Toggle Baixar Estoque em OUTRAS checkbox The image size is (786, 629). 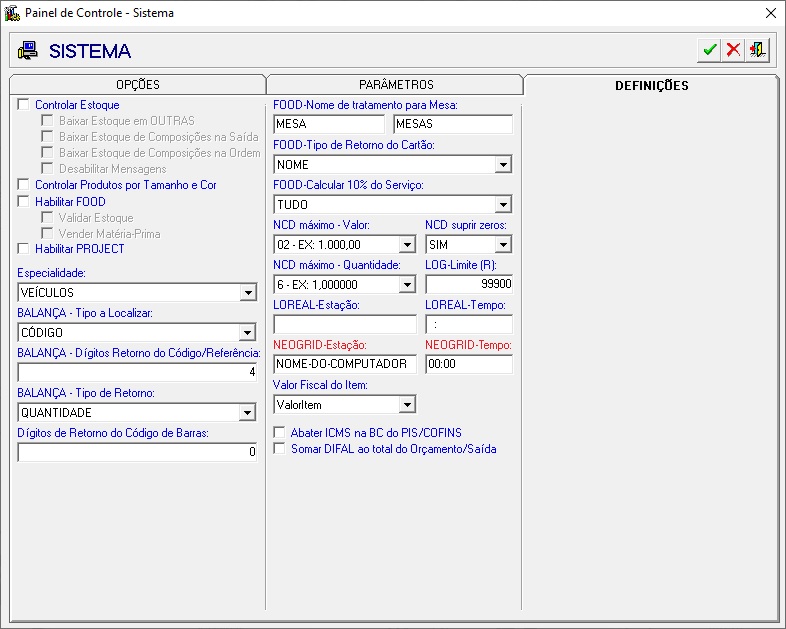pos(47,120)
